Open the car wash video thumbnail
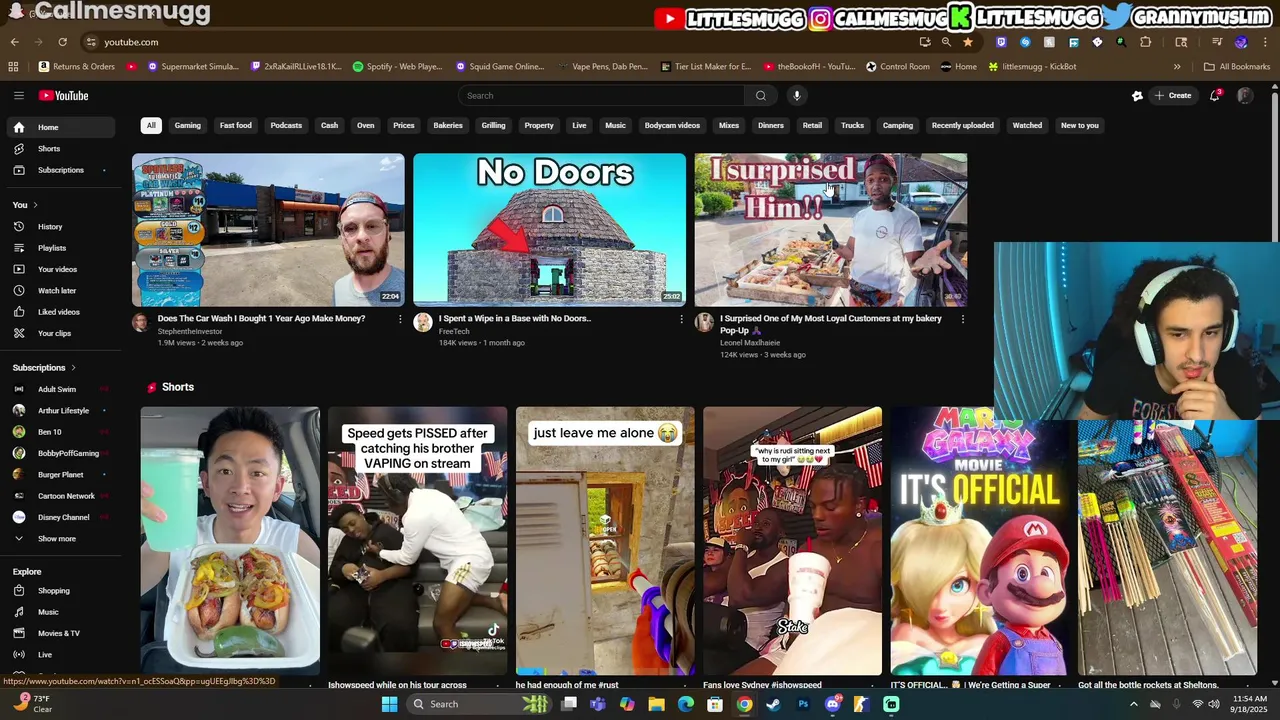 (268, 230)
